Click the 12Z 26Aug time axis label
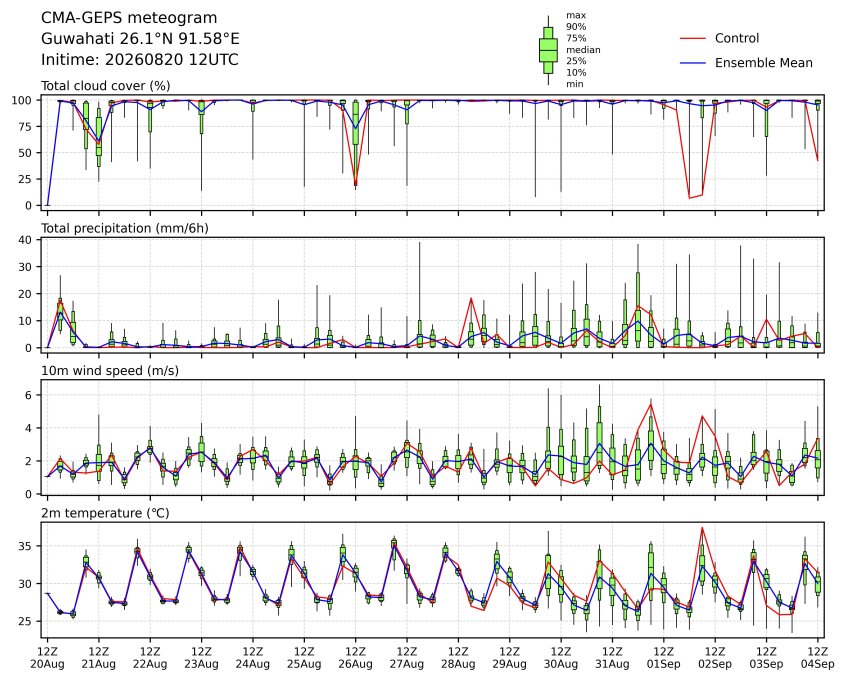Screen dimensions: 846x681 (356, 658)
